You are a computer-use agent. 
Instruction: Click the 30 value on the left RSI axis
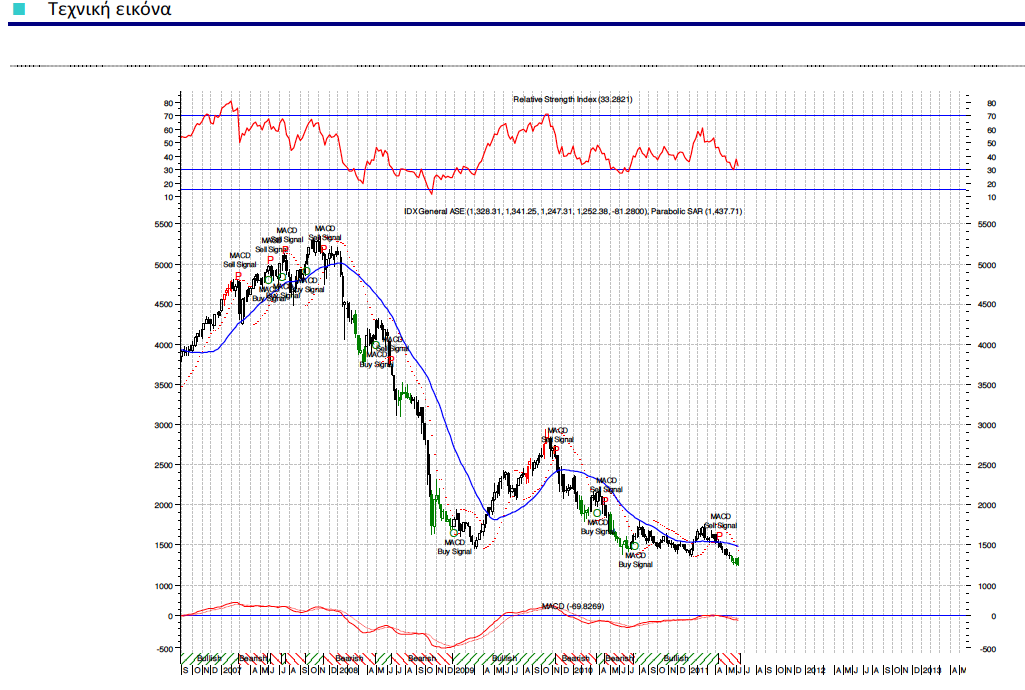tap(169, 170)
